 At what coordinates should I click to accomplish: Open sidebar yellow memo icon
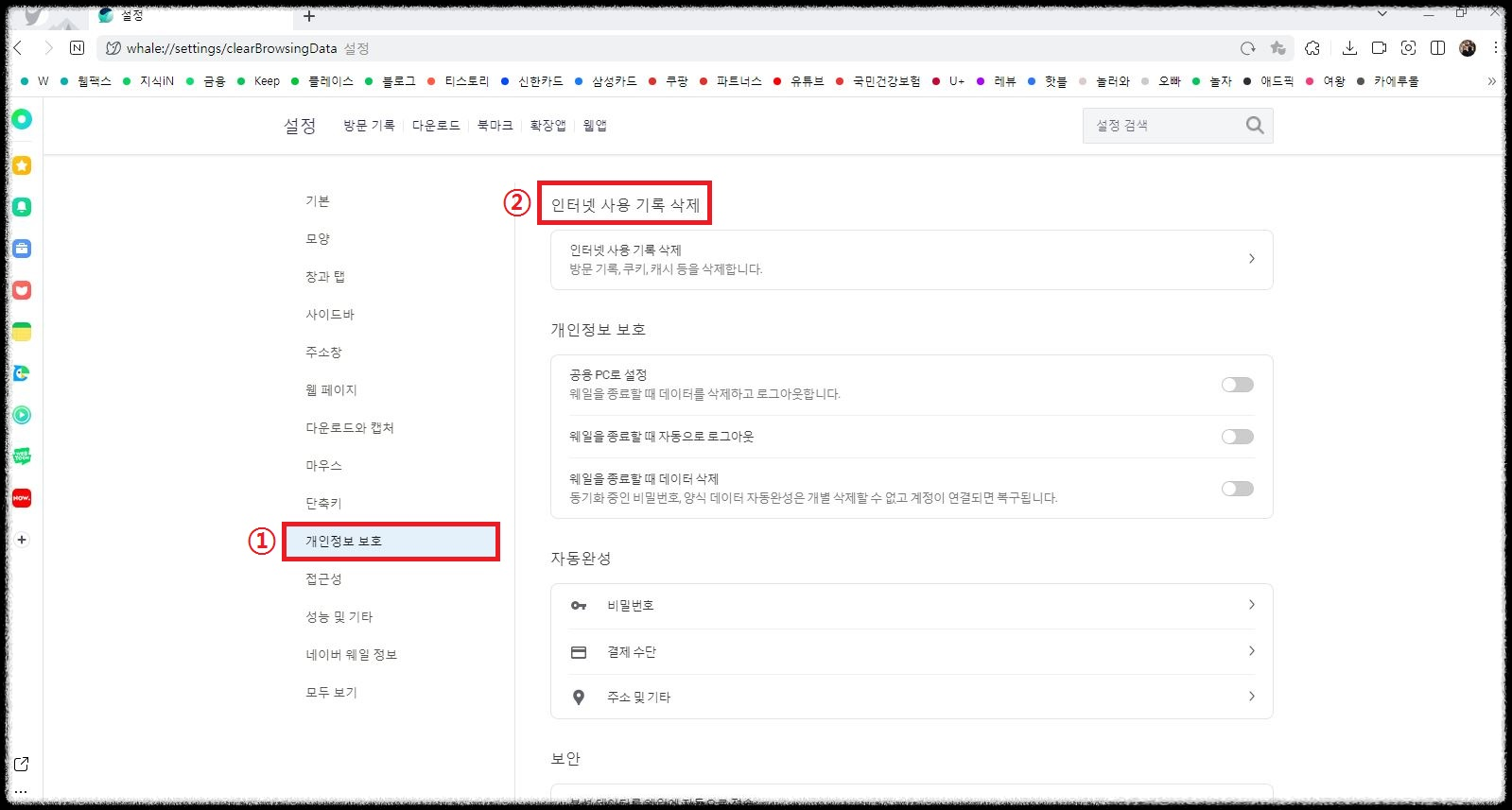coord(22,332)
